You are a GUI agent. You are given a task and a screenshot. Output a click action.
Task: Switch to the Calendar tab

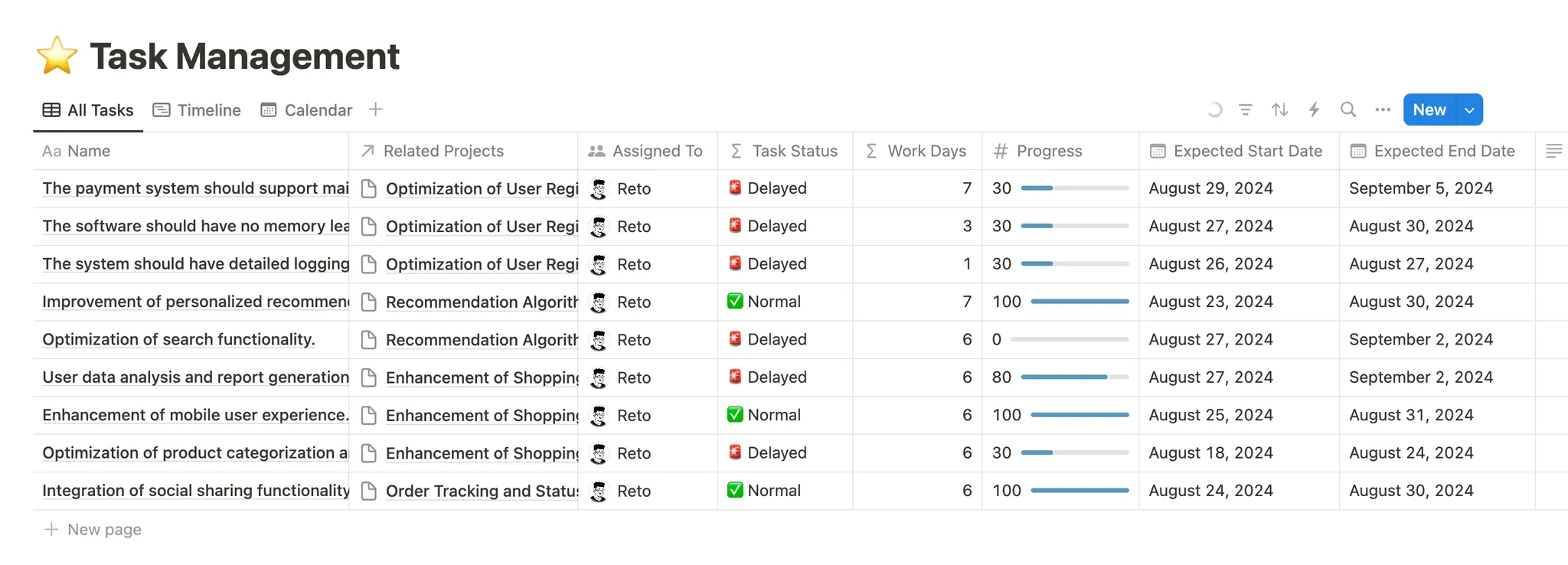(x=307, y=110)
